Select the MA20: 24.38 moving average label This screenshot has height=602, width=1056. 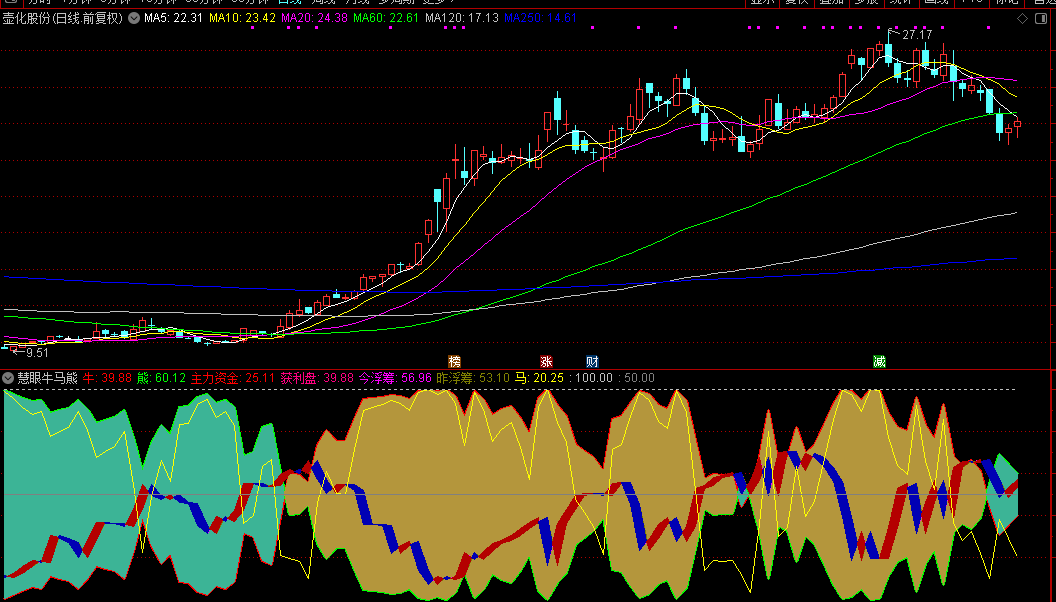pyautogui.click(x=315, y=18)
